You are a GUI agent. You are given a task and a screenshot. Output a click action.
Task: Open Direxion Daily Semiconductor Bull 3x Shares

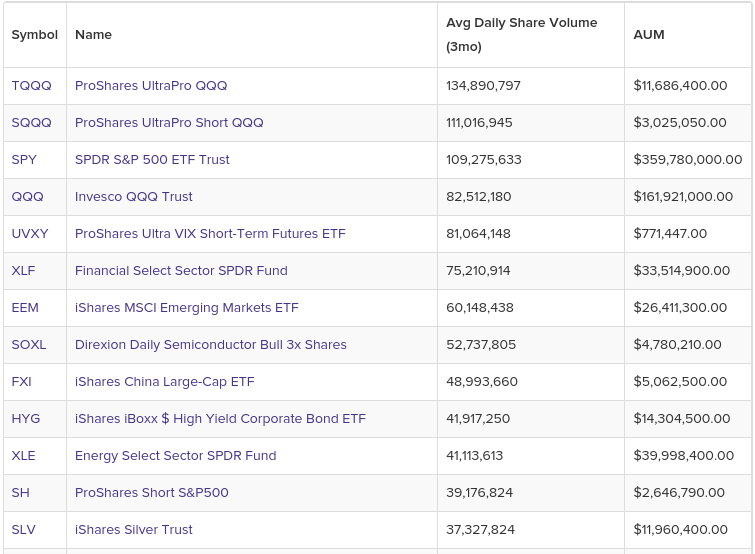tap(211, 345)
